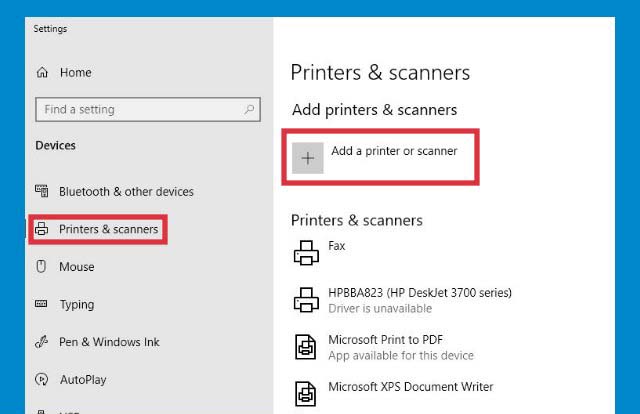Viewport: 640px width, 414px height.
Task: Click App available for this device text
Action: 401,356
